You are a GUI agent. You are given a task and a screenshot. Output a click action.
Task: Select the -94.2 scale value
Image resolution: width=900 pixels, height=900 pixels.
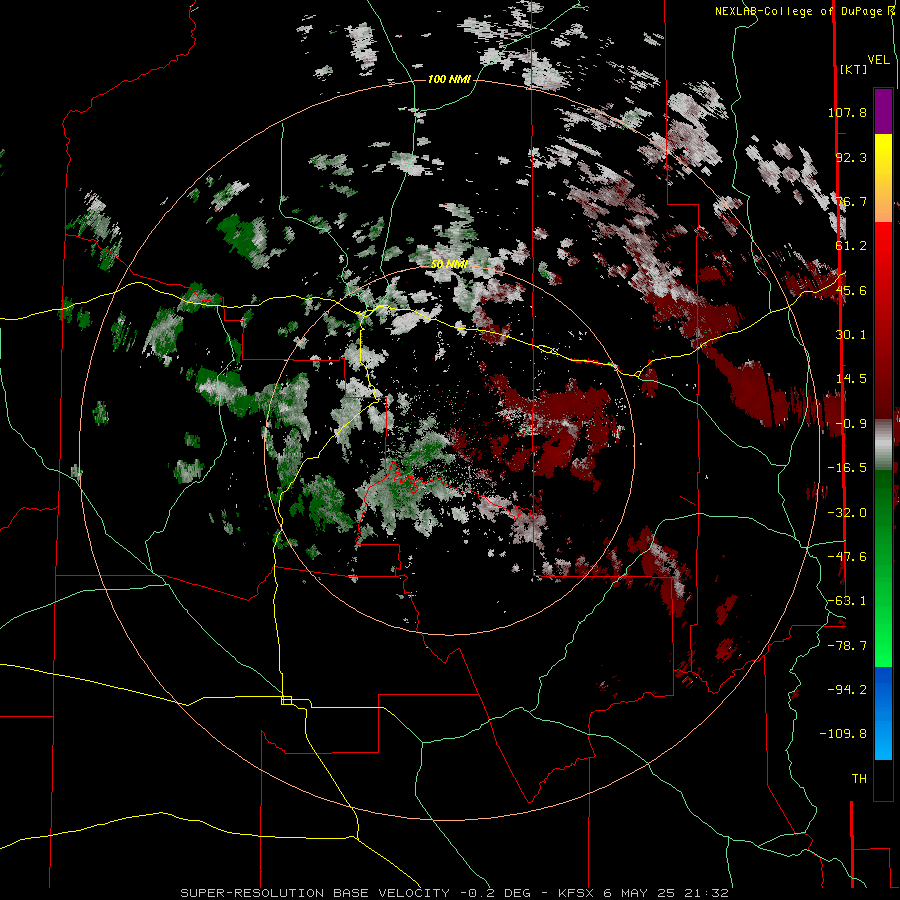coord(847,690)
